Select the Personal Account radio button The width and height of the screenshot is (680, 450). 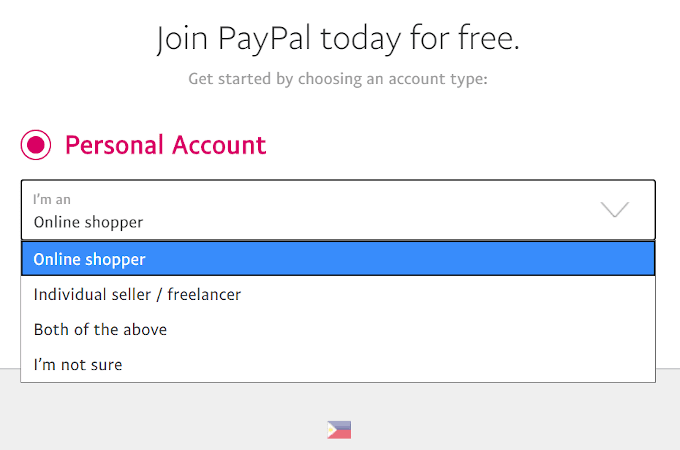(37, 146)
